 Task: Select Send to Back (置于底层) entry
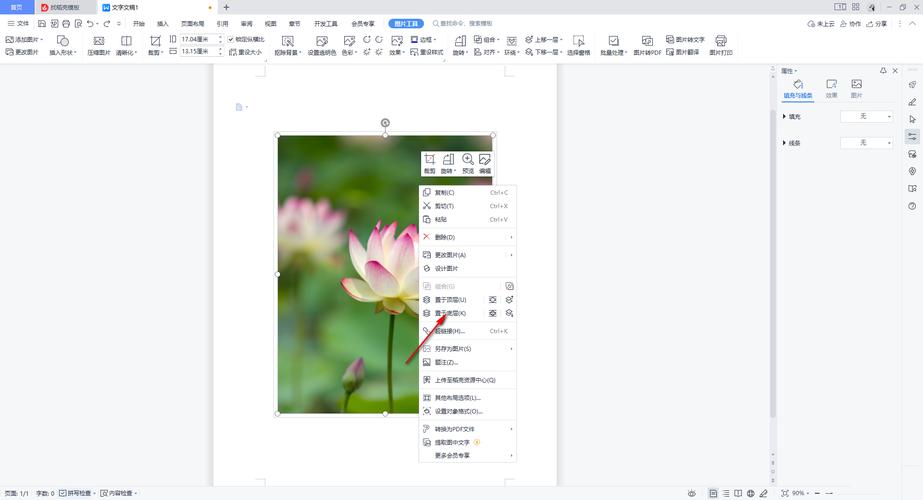point(451,313)
